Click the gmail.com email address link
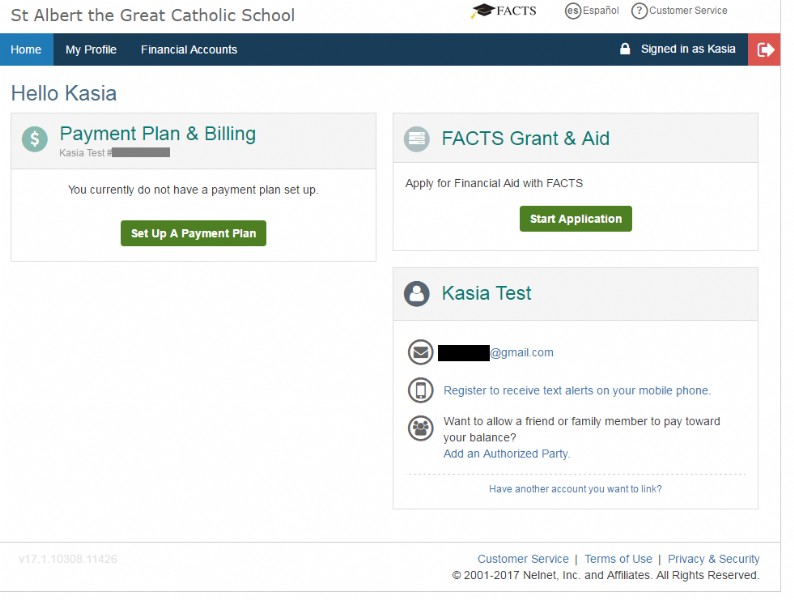Image resolution: width=794 pixels, height=600 pixels. 522,352
